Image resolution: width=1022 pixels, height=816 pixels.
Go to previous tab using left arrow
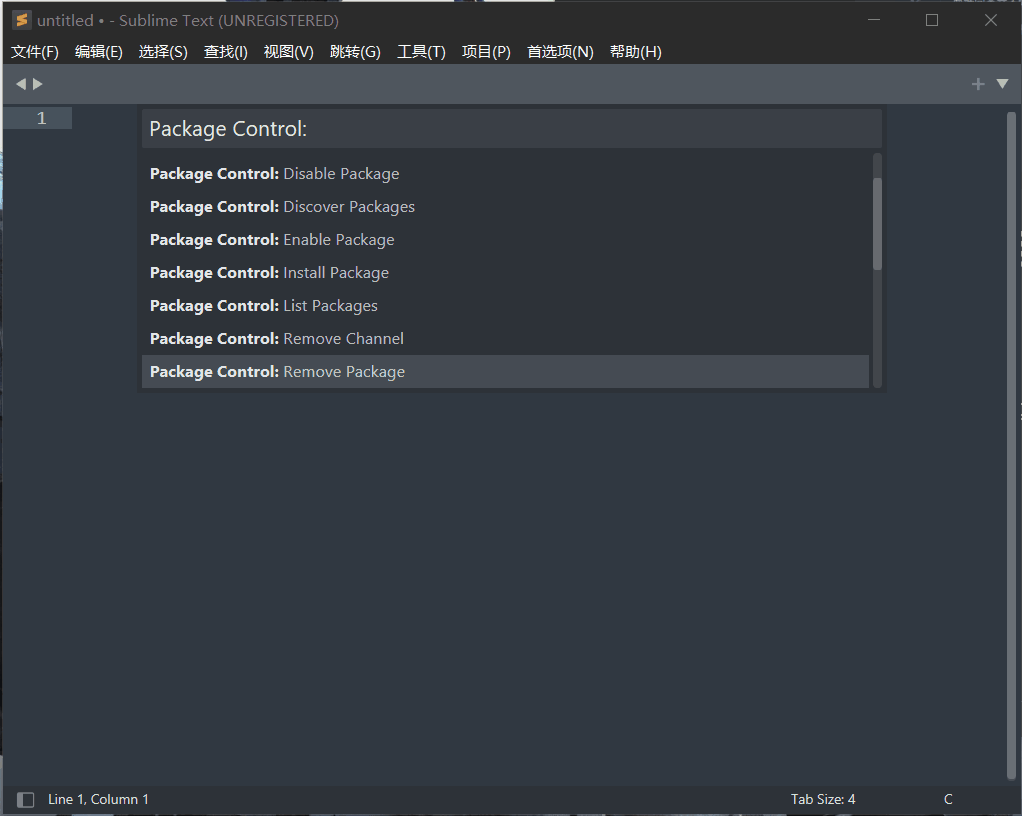click(21, 84)
